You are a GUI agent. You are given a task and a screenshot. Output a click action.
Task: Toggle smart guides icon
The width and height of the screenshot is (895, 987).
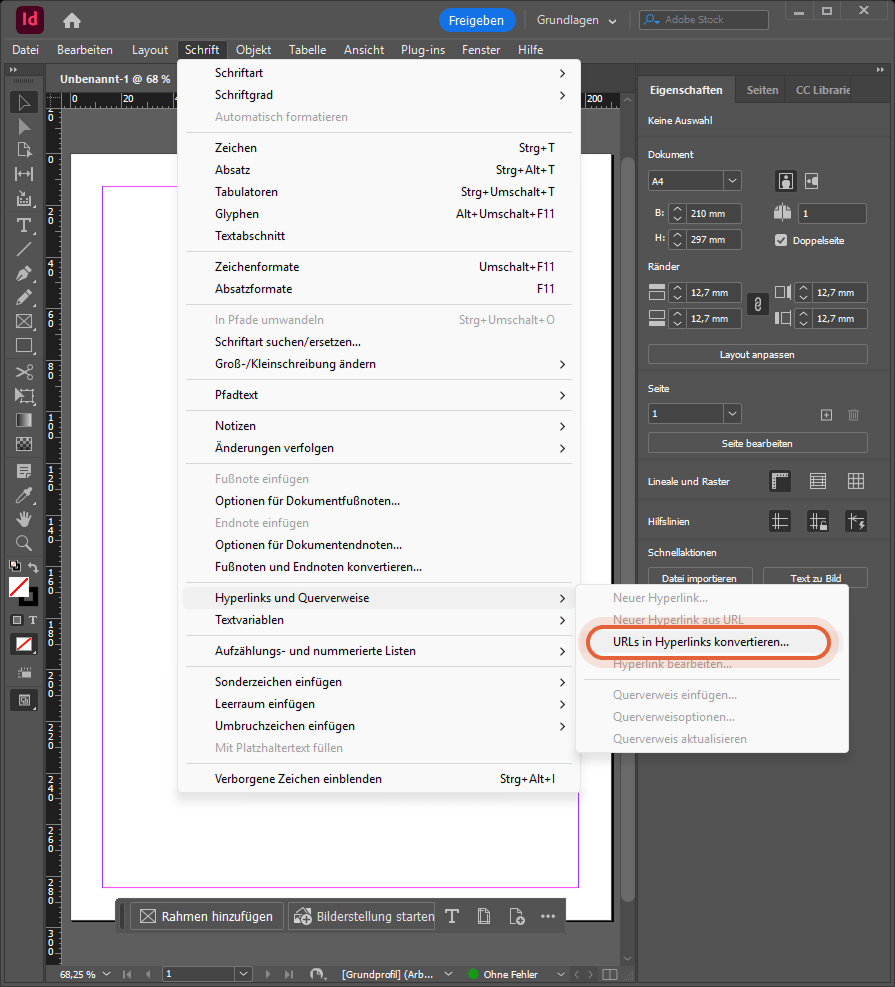click(x=855, y=522)
